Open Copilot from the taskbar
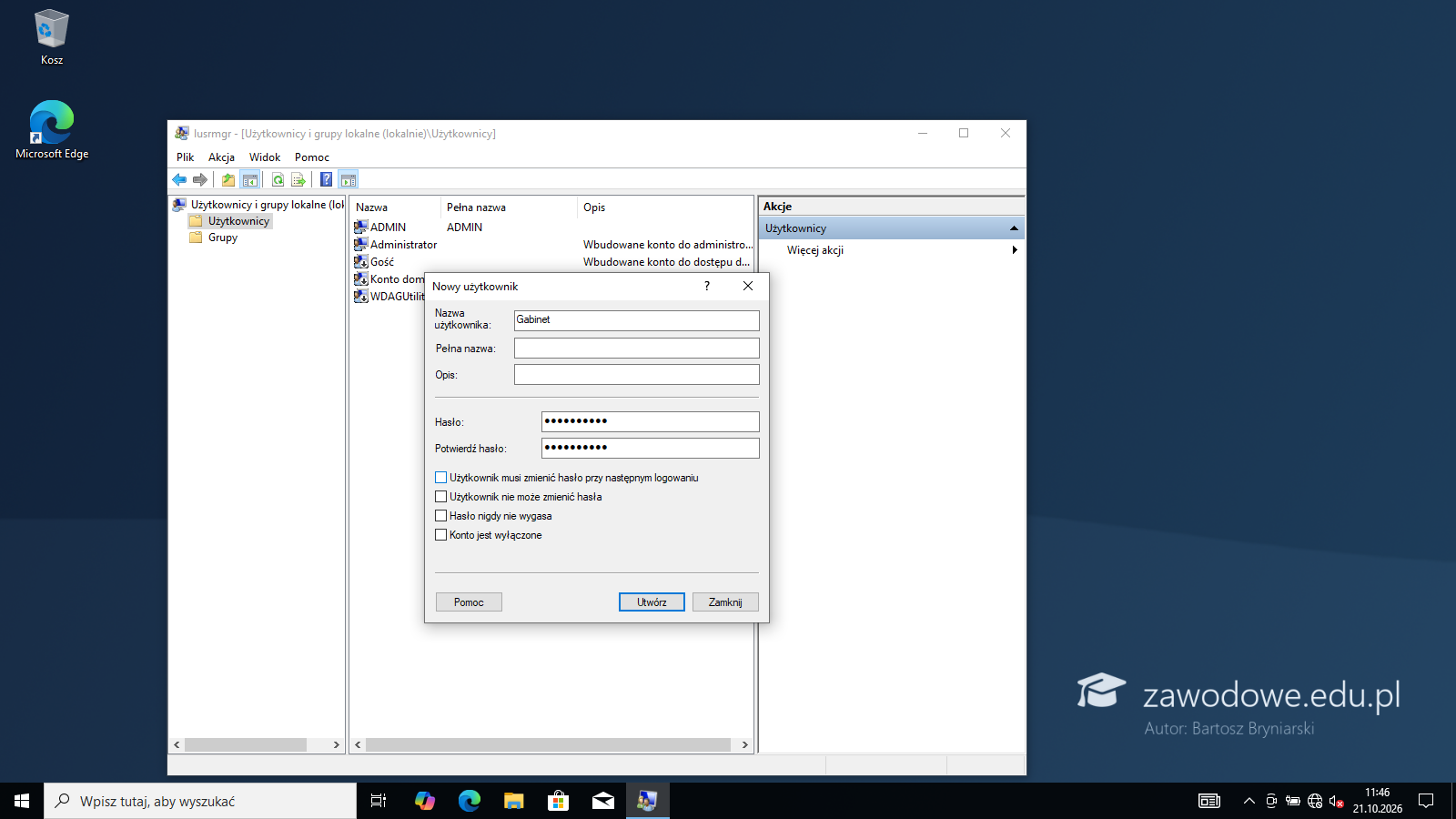Screen dimensions: 1456x819 pyautogui.click(x=424, y=801)
